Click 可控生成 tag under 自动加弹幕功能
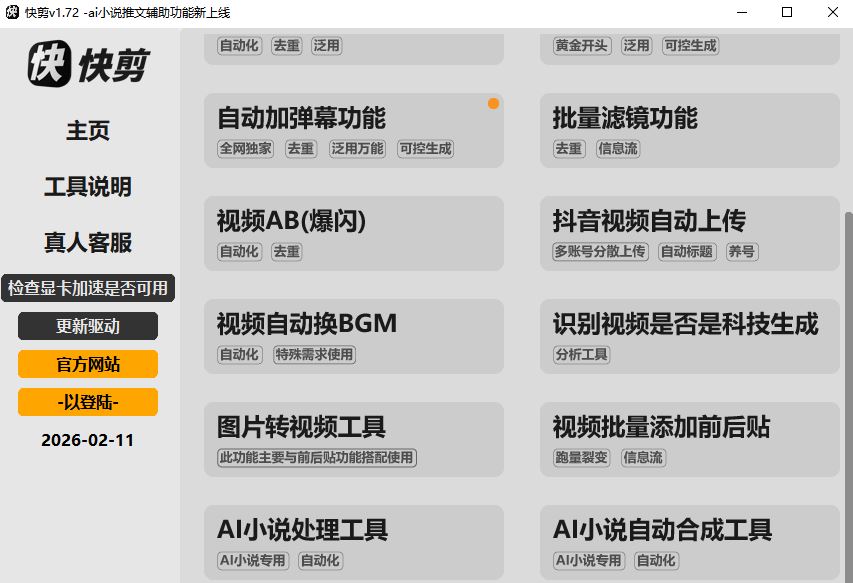This screenshot has height=583, width=853. click(425, 148)
